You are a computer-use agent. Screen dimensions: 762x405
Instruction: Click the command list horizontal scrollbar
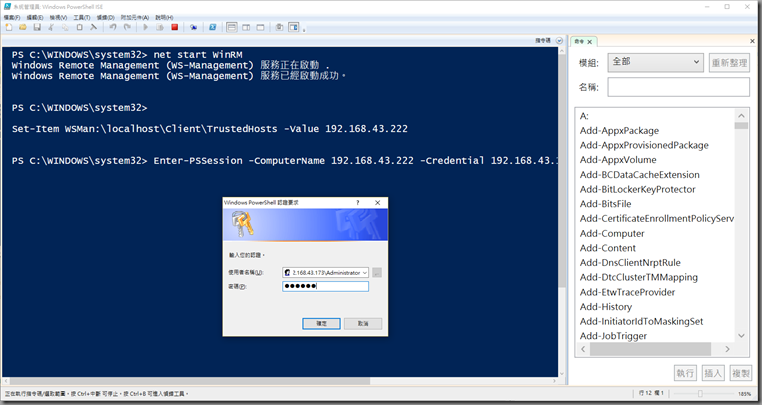(650, 349)
